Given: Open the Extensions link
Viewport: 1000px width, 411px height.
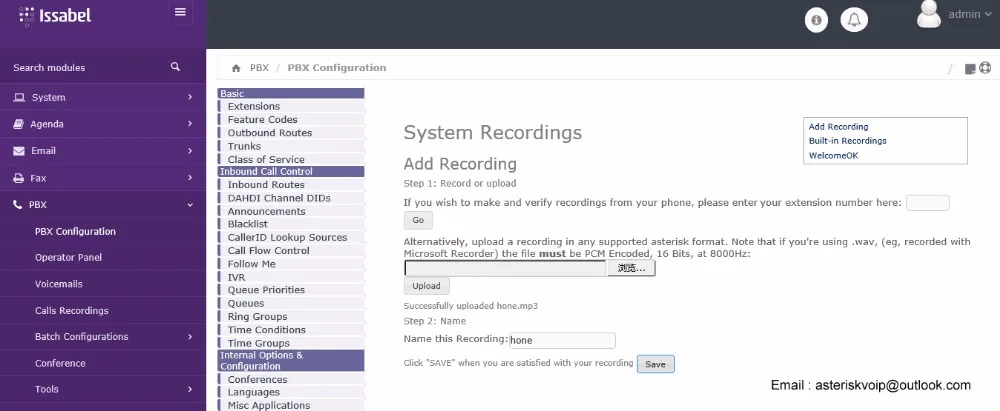Looking at the screenshot, I should tap(254, 107).
